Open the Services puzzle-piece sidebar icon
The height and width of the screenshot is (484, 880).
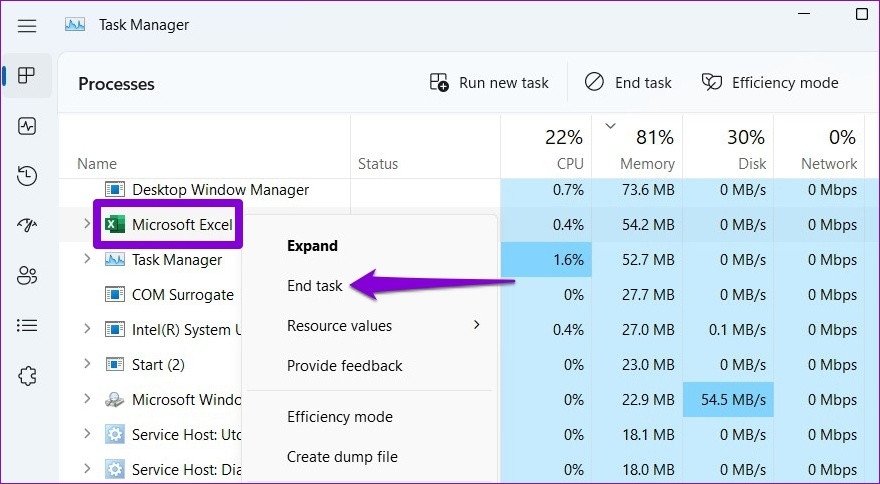click(27, 376)
